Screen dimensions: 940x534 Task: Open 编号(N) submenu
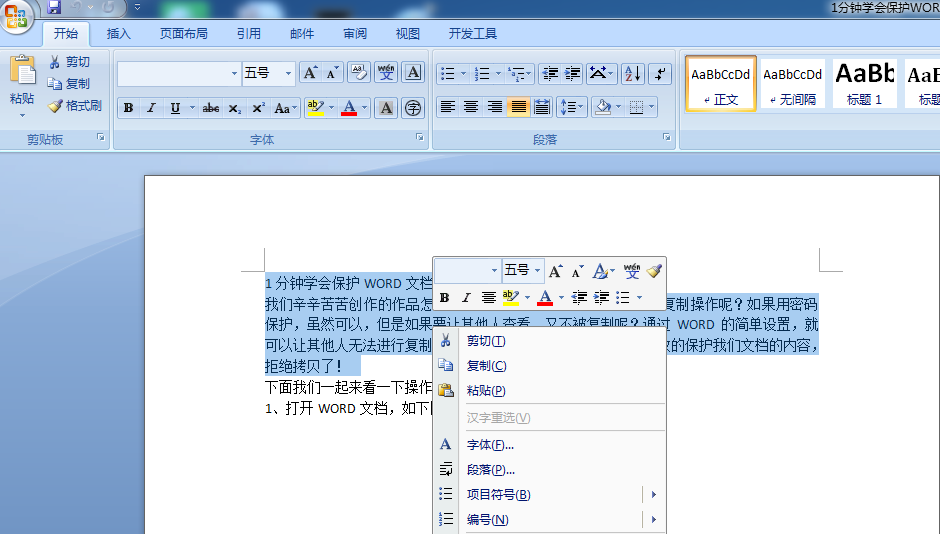(550, 520)
